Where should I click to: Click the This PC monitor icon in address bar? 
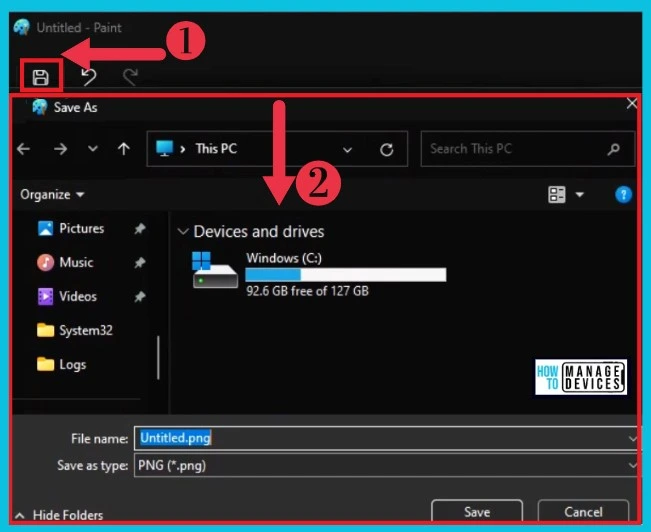click(164, 148)
